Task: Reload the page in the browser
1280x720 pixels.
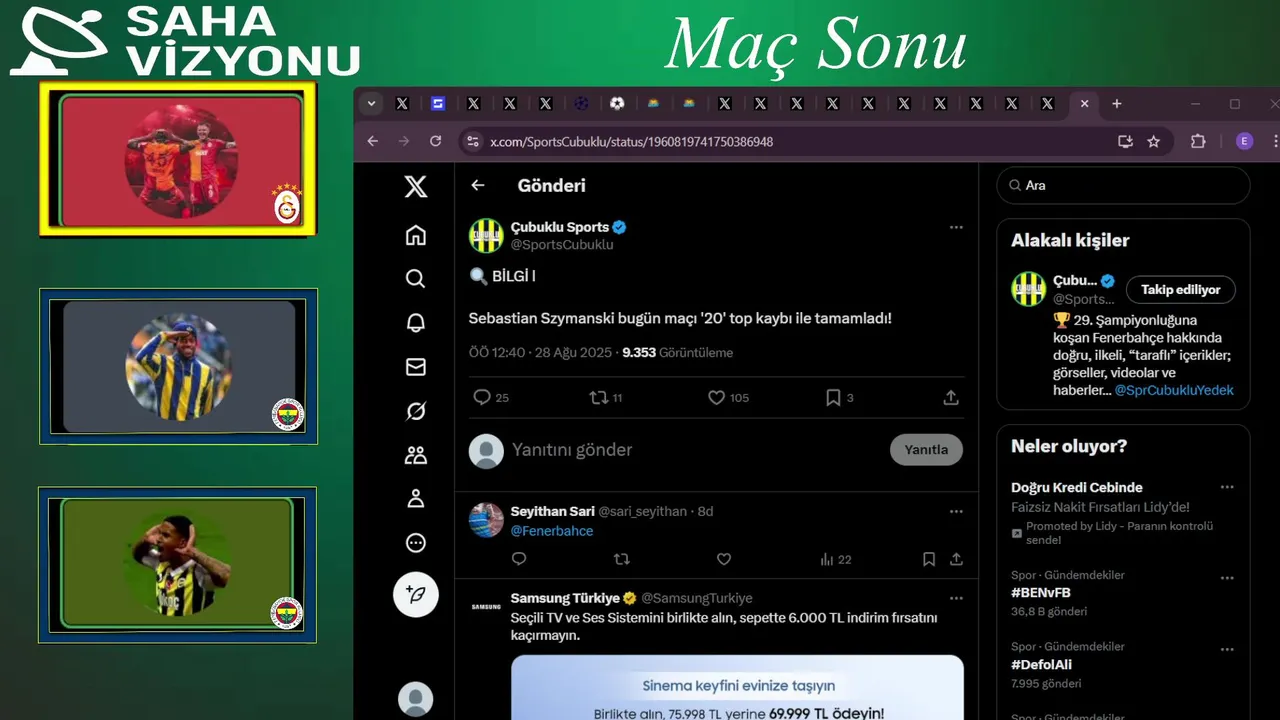Action: (x=435, y=142)
